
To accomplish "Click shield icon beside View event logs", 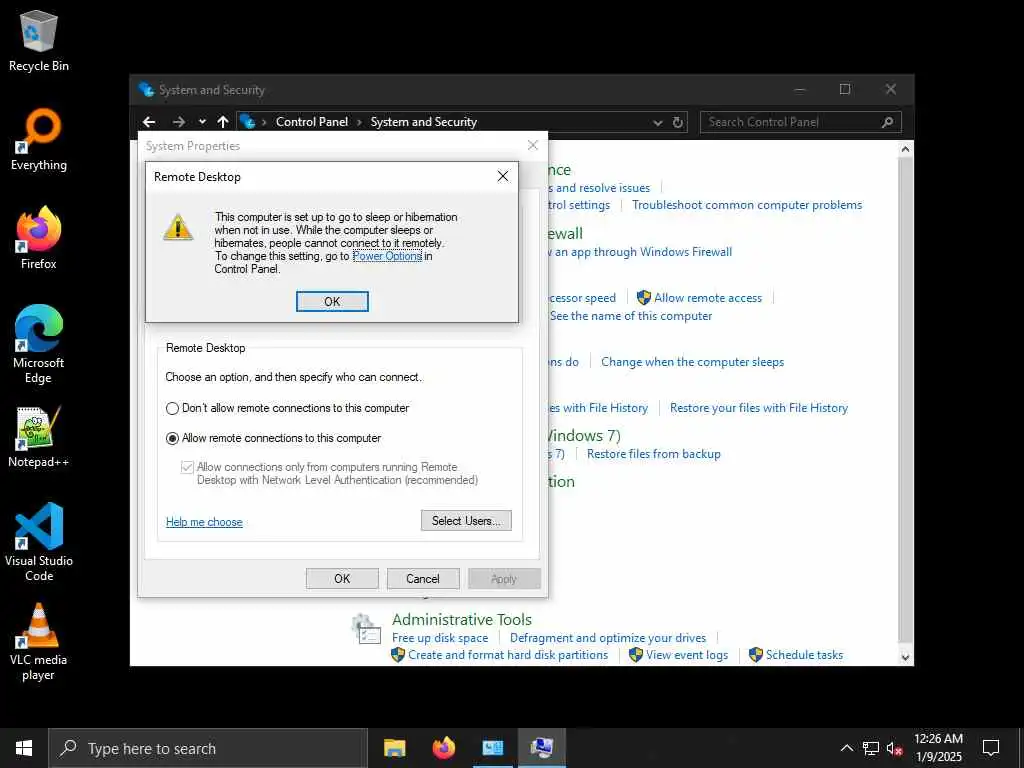I will click(x=635, y=655).
